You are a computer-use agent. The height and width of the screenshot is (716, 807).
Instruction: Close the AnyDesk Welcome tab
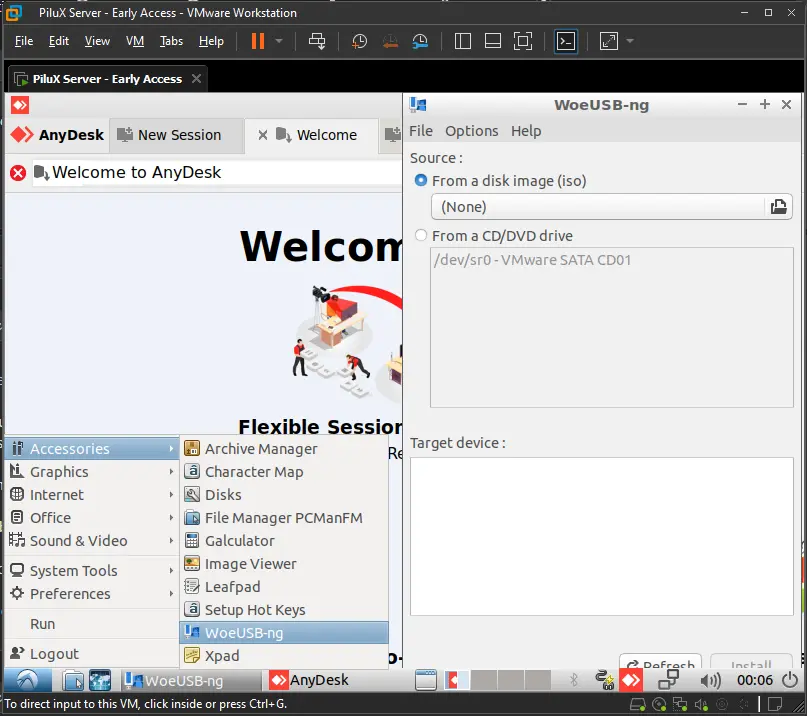point(262,135)
